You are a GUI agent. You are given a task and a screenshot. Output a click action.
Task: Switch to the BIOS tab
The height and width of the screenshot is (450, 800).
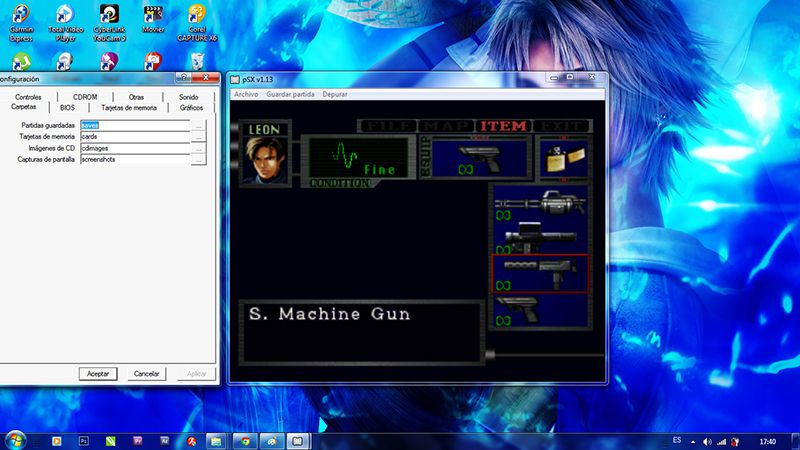[67, 108]
